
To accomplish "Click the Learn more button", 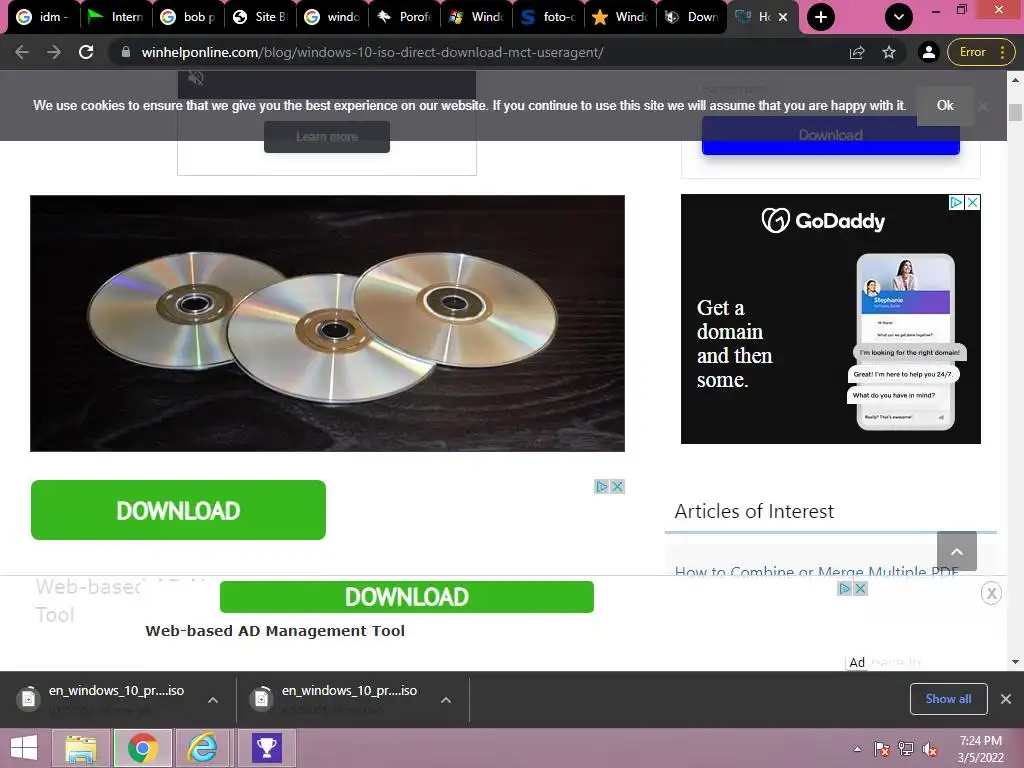I will (x=327, y=136).
